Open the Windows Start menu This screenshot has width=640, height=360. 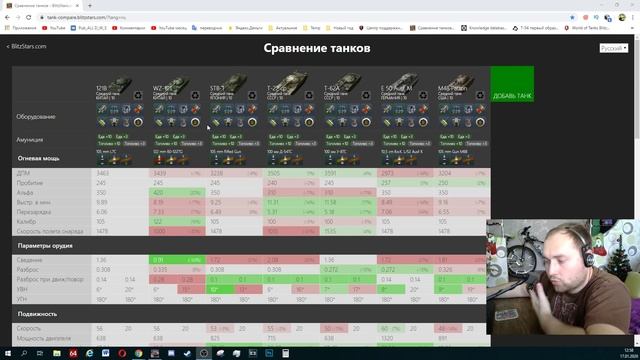click(x=8, y=353)
